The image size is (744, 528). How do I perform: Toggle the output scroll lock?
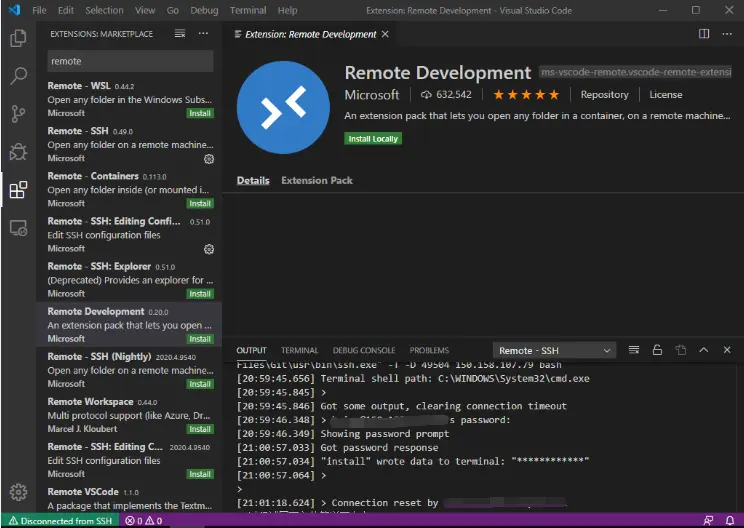click(657, 350)
